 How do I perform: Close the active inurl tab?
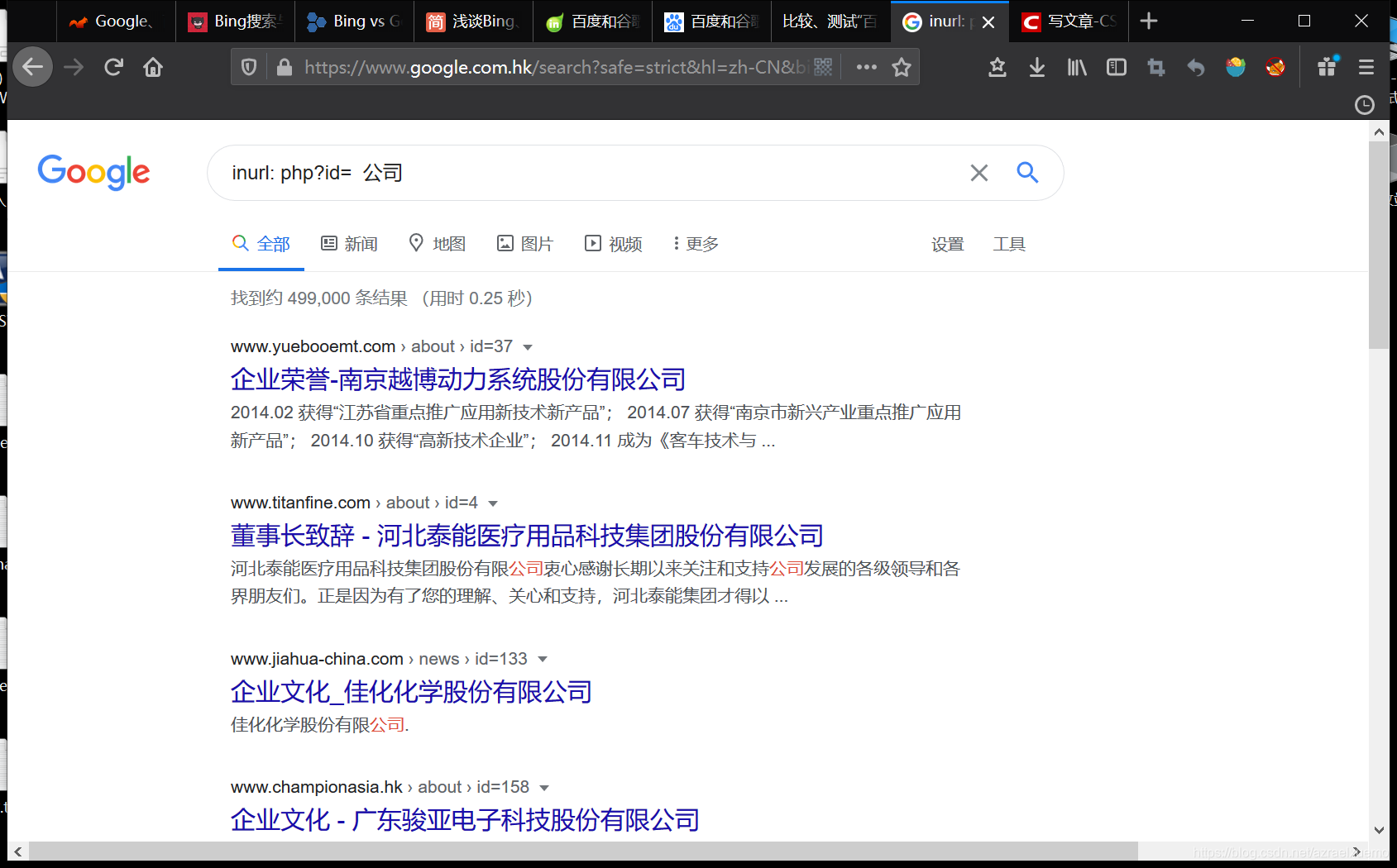coord(988,22)
